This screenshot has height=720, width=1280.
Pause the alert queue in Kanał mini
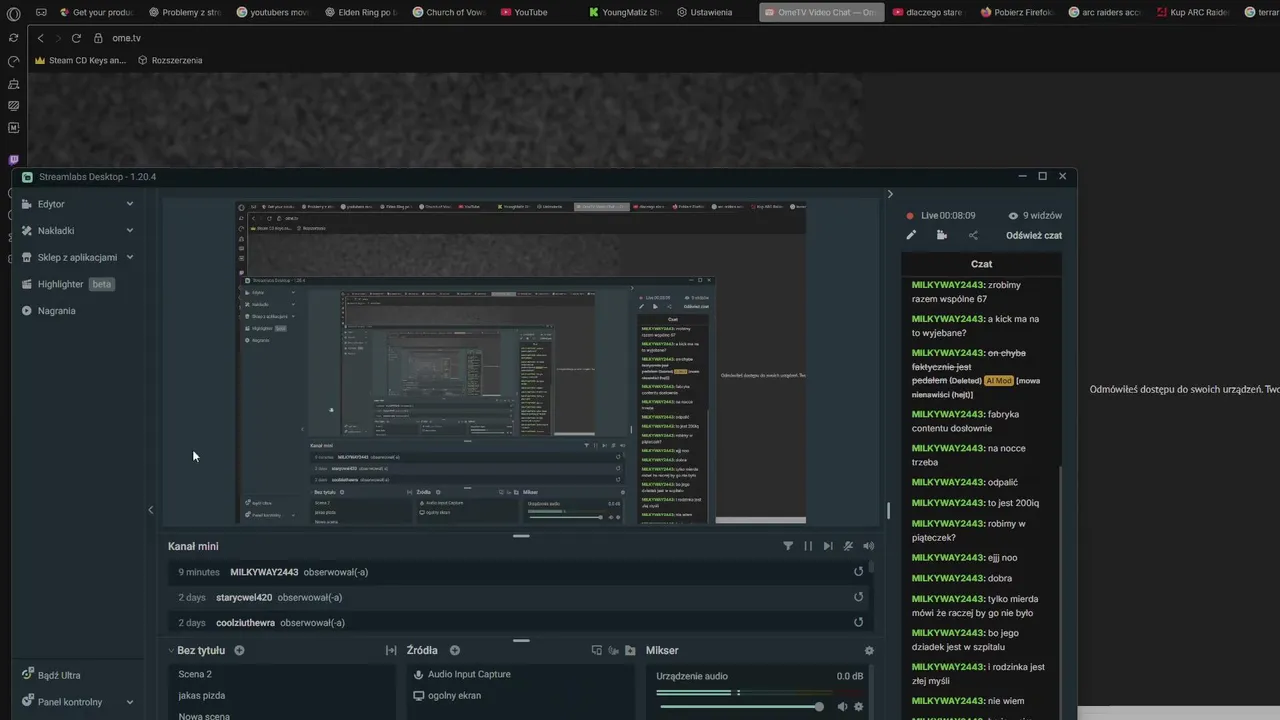pyautogui.click(x=808, y=546)
